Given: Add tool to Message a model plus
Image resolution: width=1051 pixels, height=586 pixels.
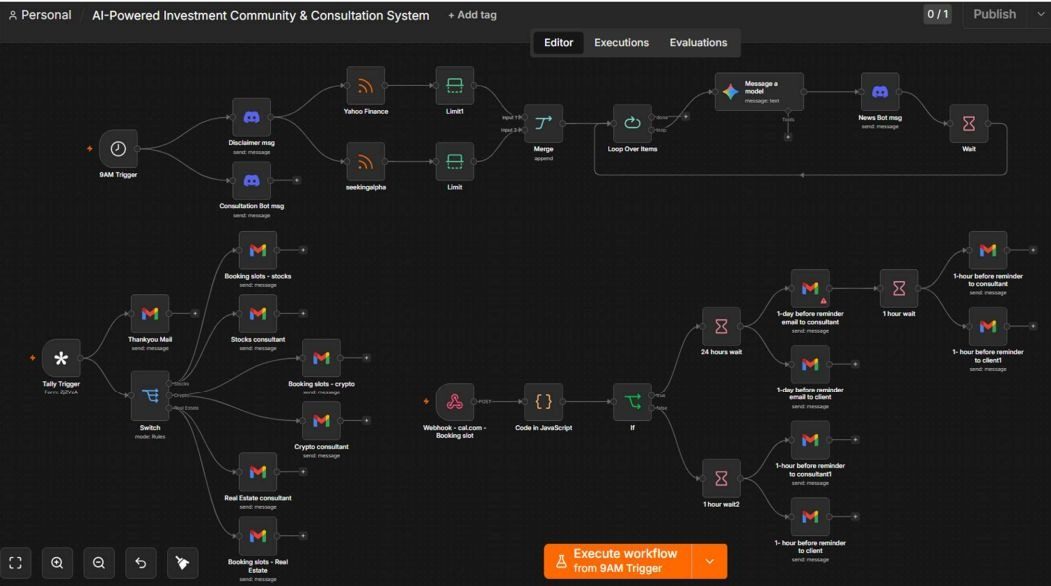Looking at the screenshot, I should [788, 137].
